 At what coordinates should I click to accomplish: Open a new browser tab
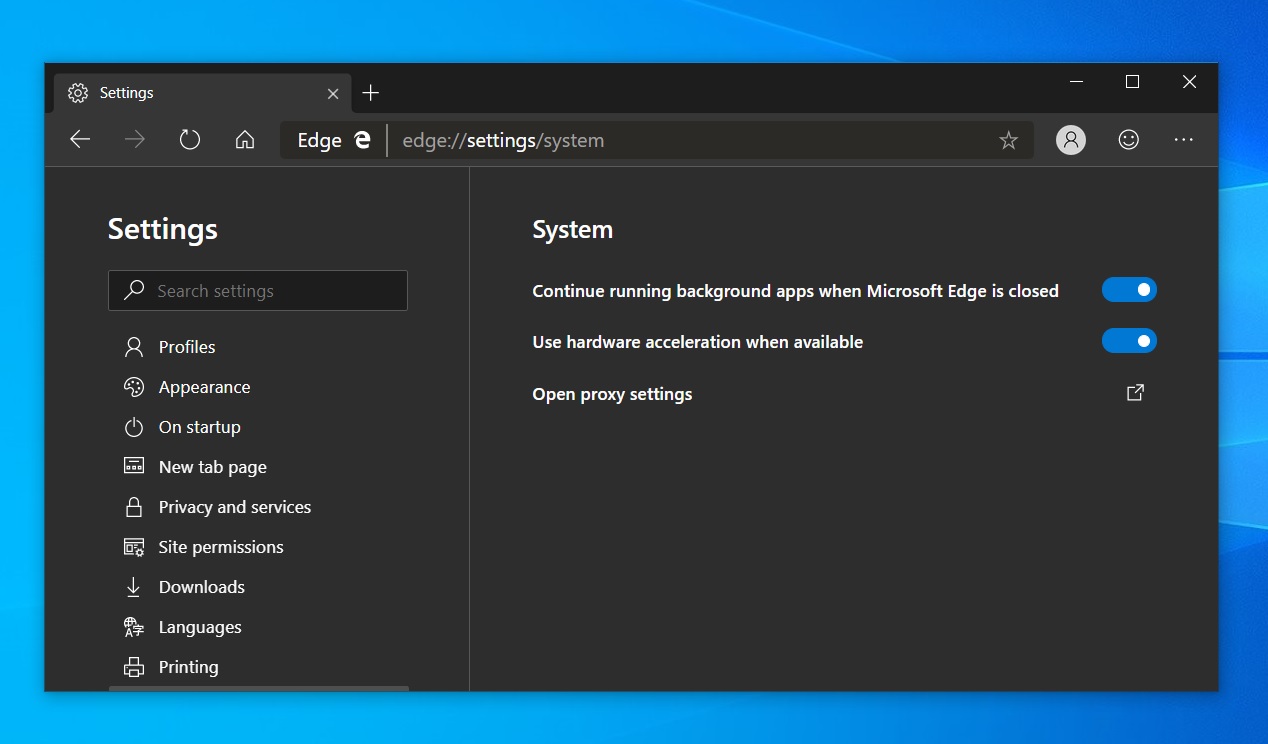point(370,92)
